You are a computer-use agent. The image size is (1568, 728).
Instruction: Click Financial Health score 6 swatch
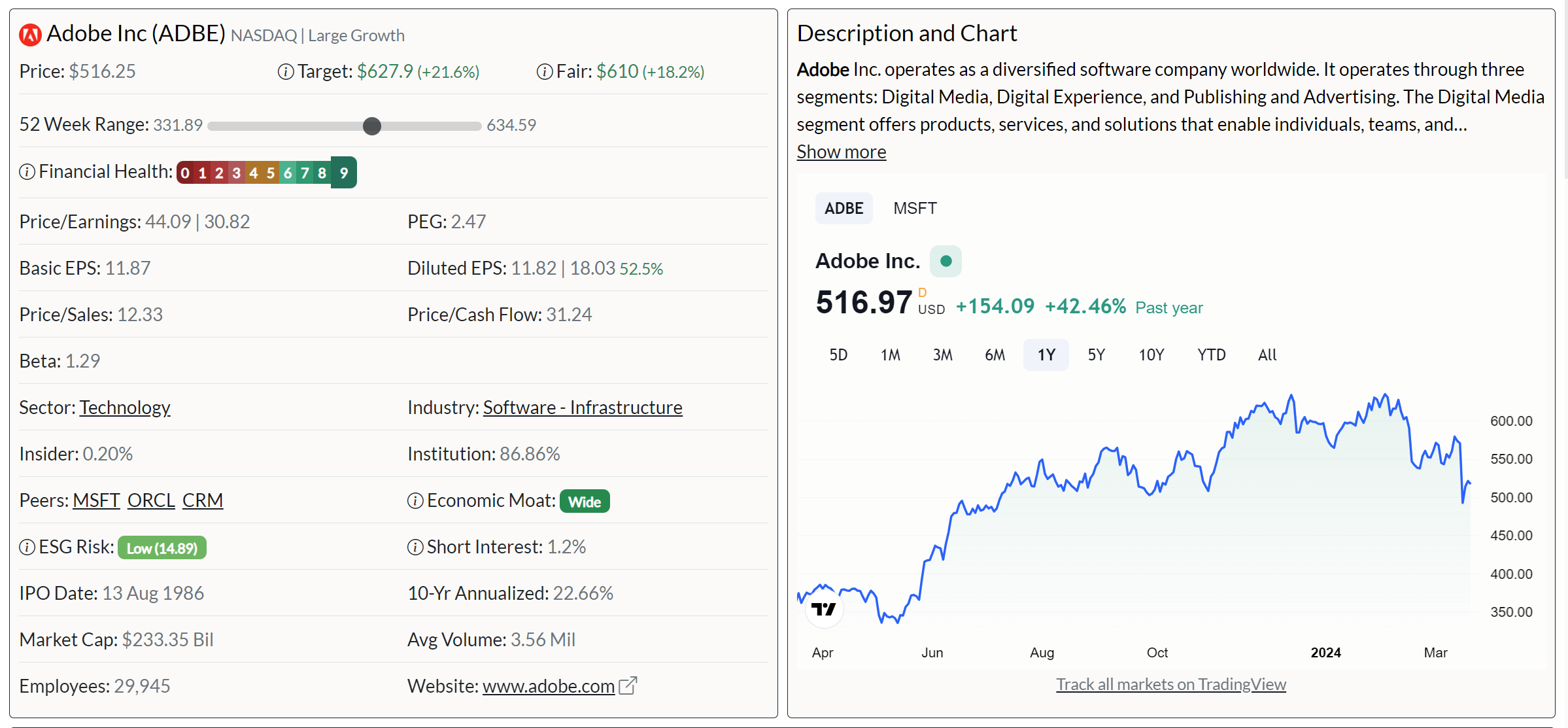click(288, 173)
